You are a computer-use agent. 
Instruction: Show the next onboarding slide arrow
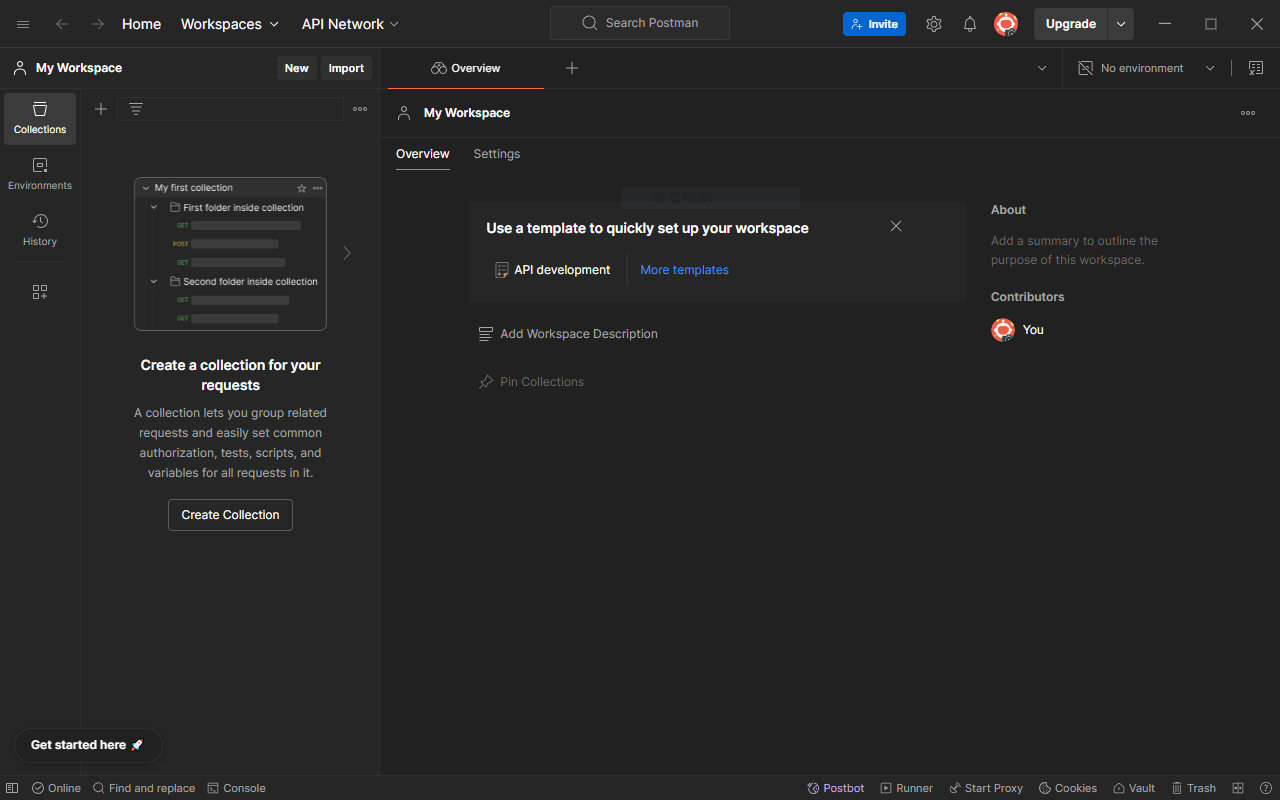[347, 253]
